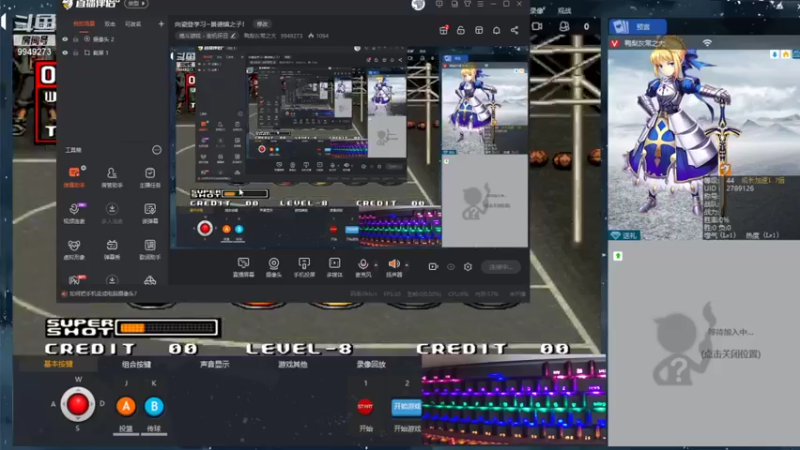Click the blue 开始游戏 button
The width and height of the screenshot is (800, 450).
click(x=407, y=407)
